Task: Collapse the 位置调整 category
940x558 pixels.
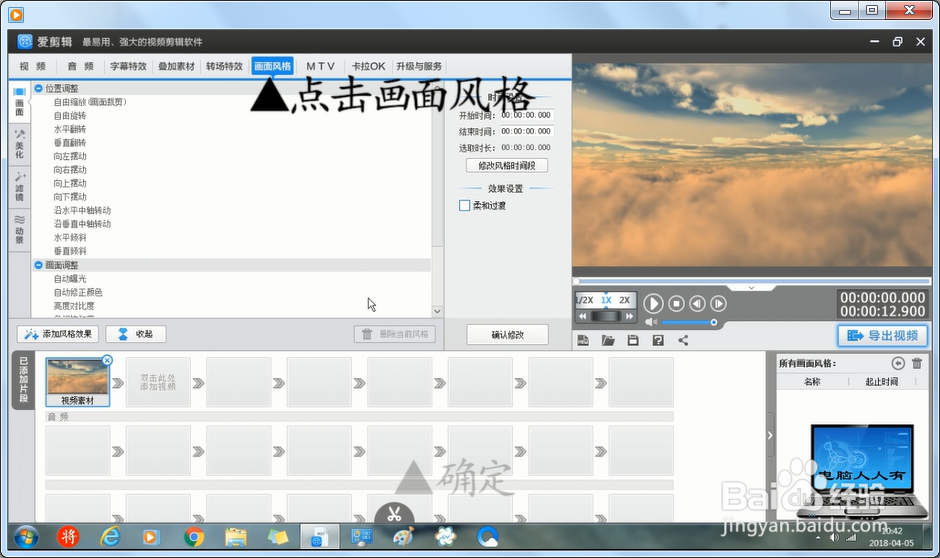Action: pyautogui.click(x=38, y=88)
